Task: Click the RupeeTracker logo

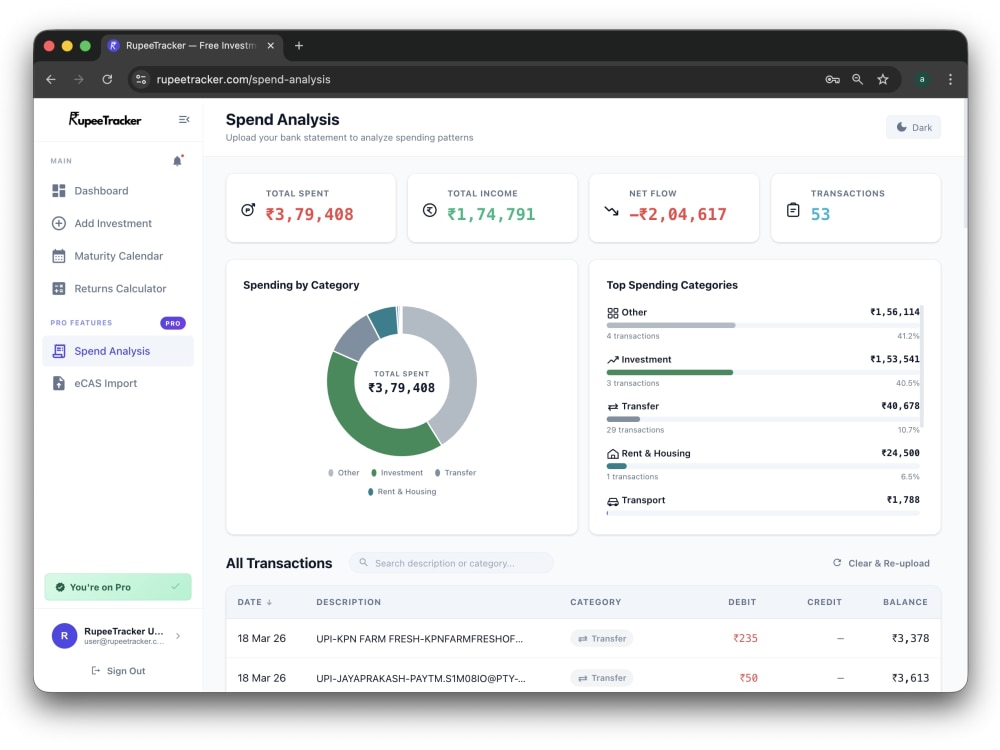Action: pos(105,119)
